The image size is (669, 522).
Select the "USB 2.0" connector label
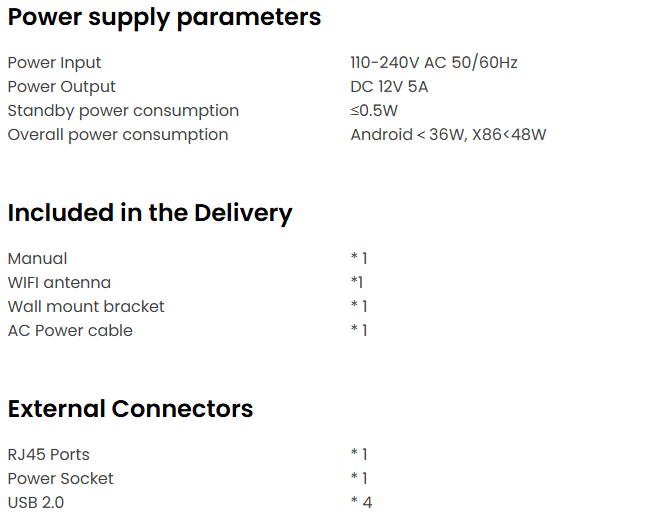click(36, 503)
